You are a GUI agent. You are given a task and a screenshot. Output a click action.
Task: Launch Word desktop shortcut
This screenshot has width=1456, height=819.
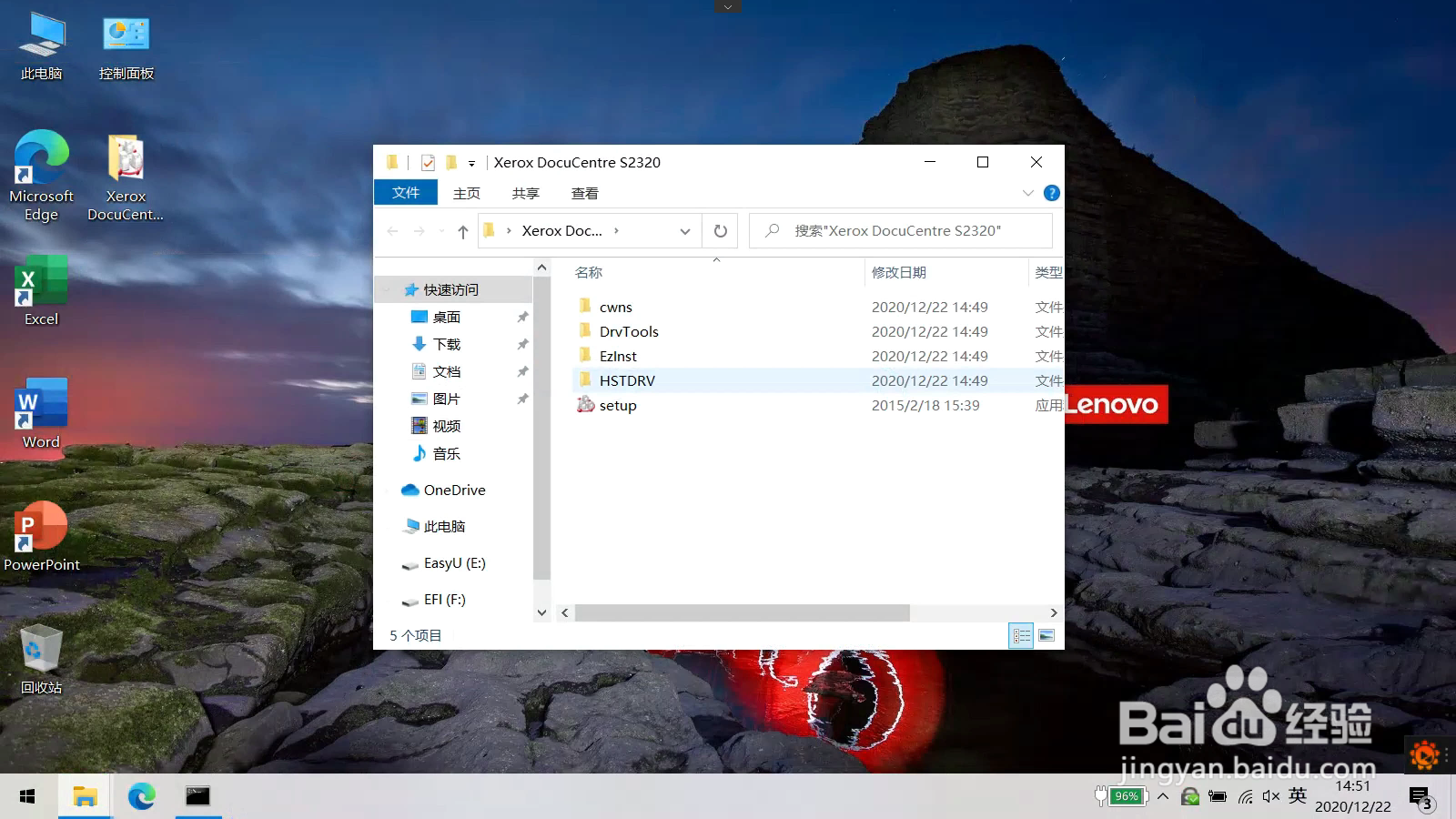(41, 414)
